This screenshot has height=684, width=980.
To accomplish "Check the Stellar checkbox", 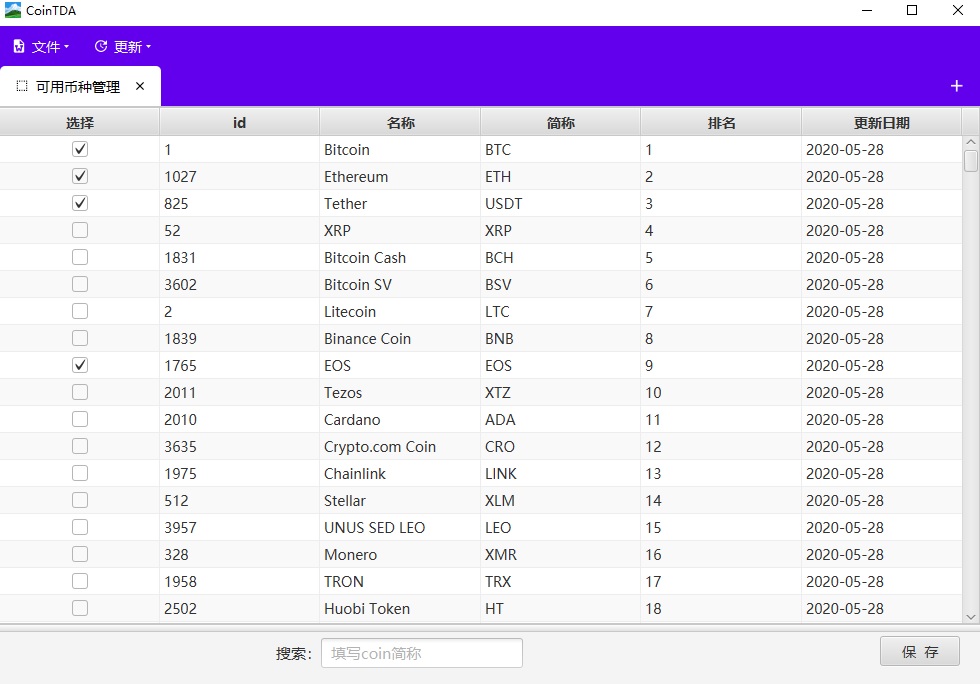I will coord(80,500).
